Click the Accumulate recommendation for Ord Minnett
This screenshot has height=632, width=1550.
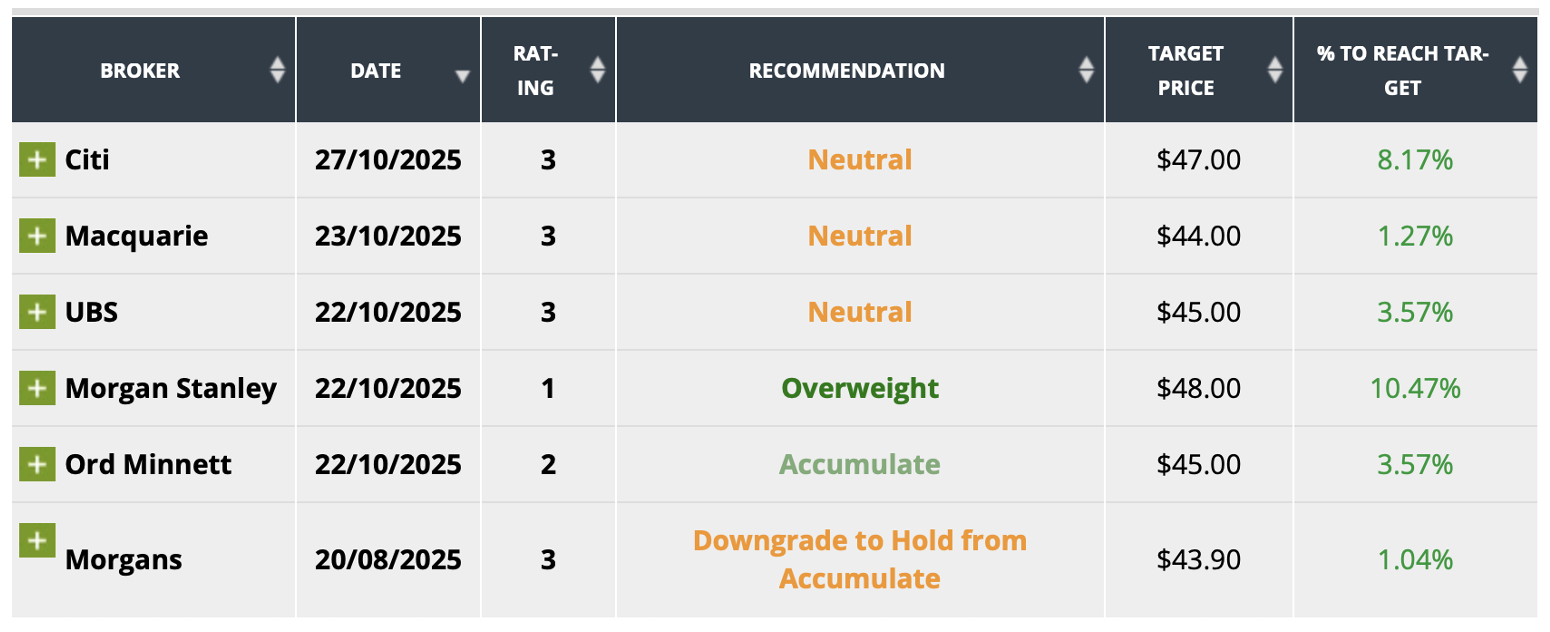[x=860, y=464]
